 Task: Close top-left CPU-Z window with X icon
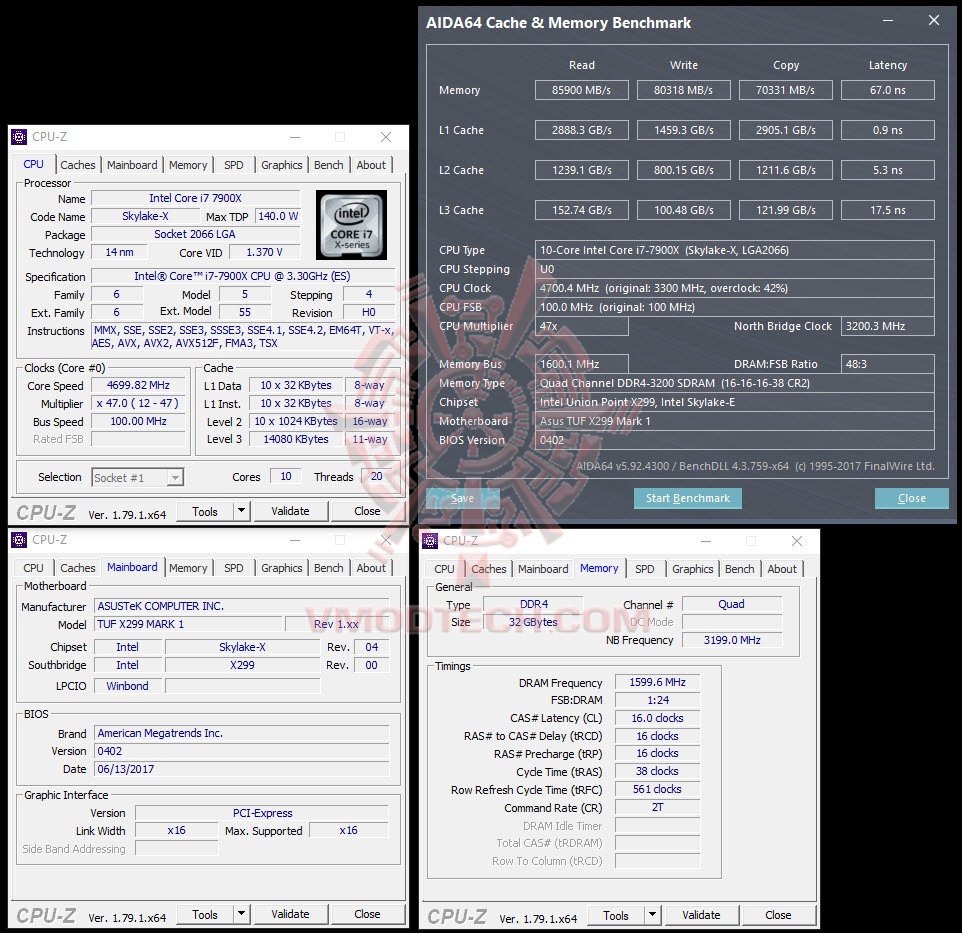tap(386, 137)
